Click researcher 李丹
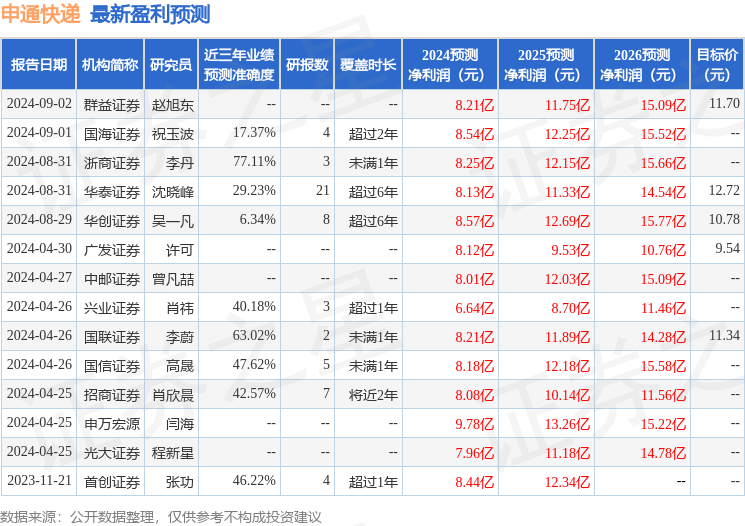The image size is (745, 526). pyautogui.click(x=180, y=163)
